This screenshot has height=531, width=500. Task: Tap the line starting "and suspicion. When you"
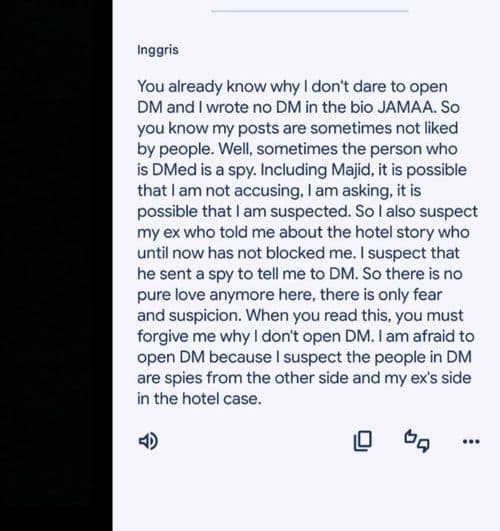[300, 316]
